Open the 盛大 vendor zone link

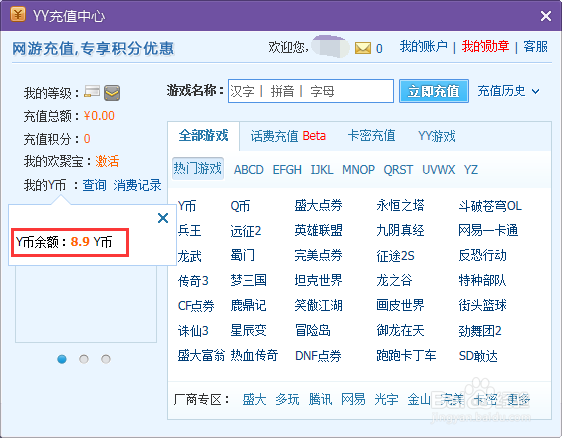tap(254, 399)
